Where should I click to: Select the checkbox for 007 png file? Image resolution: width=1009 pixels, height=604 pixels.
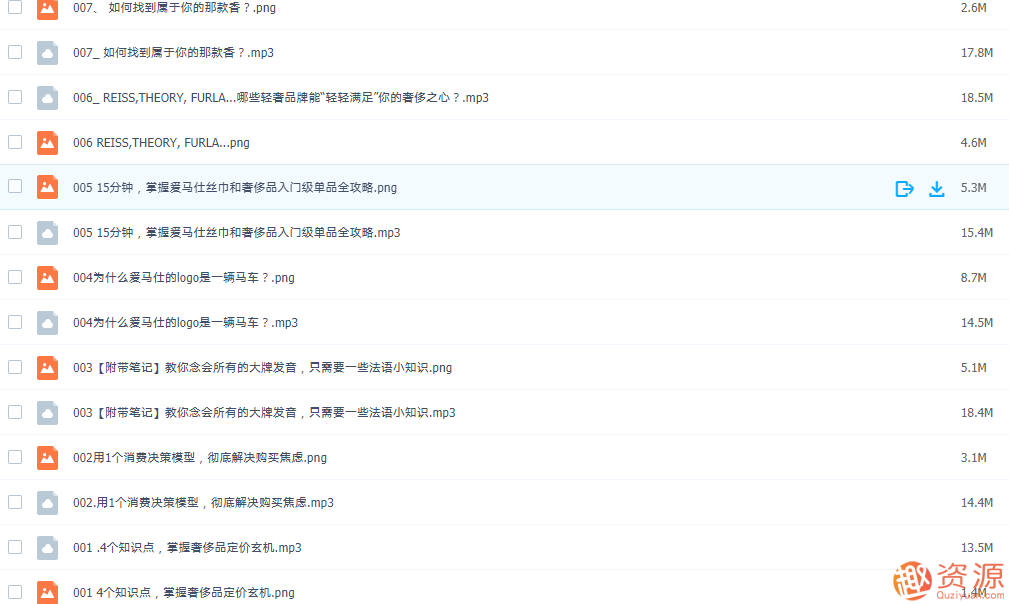[x=14, y=8]
